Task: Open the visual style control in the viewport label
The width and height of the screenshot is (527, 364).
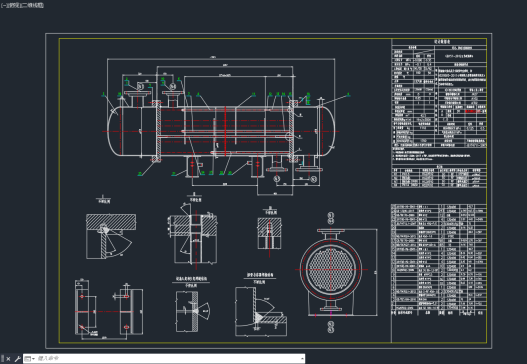Action: [32, 5]
